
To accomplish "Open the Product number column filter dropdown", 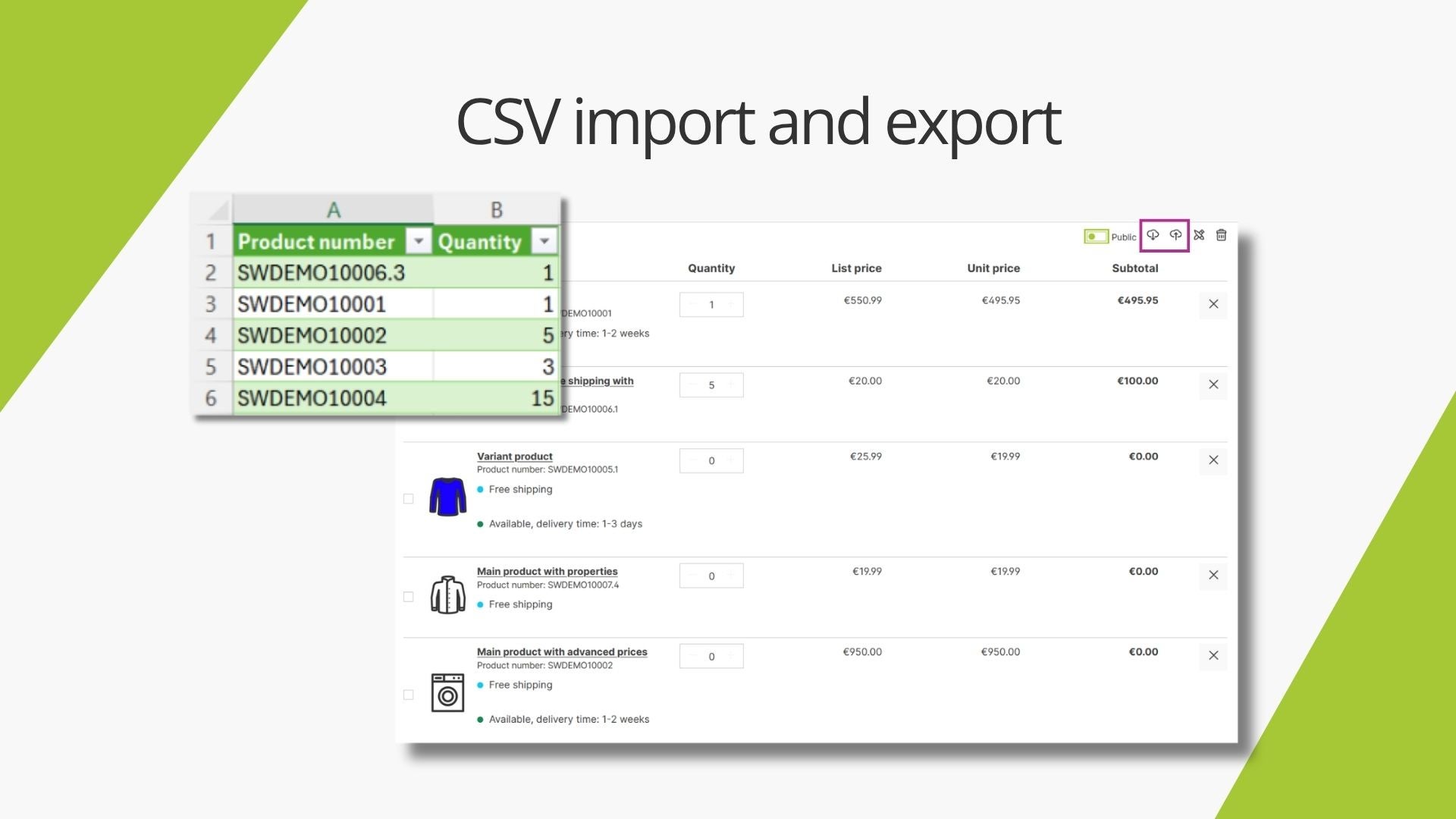I will (418, 241).
